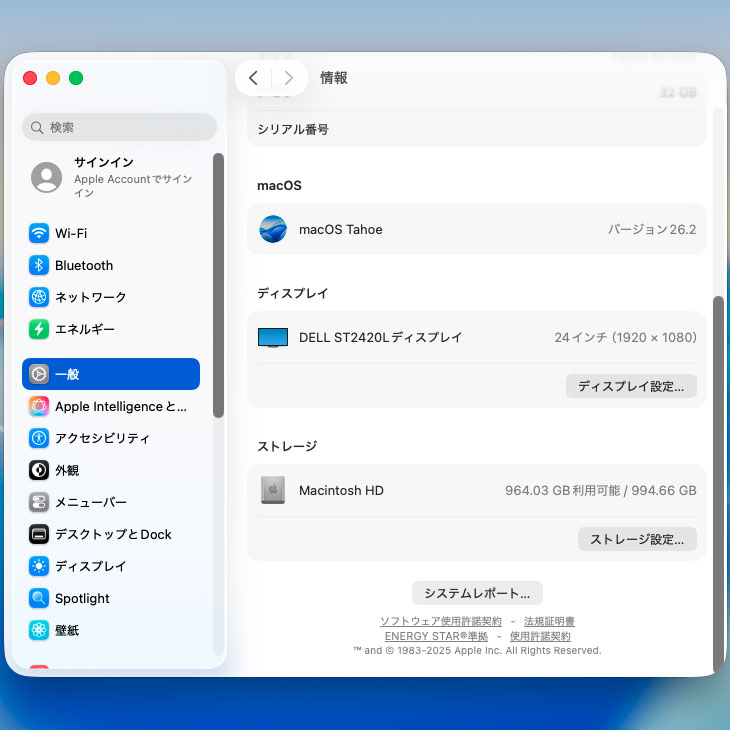
Task: Open the ネットワーク globe icon
Action: [39, 297]
